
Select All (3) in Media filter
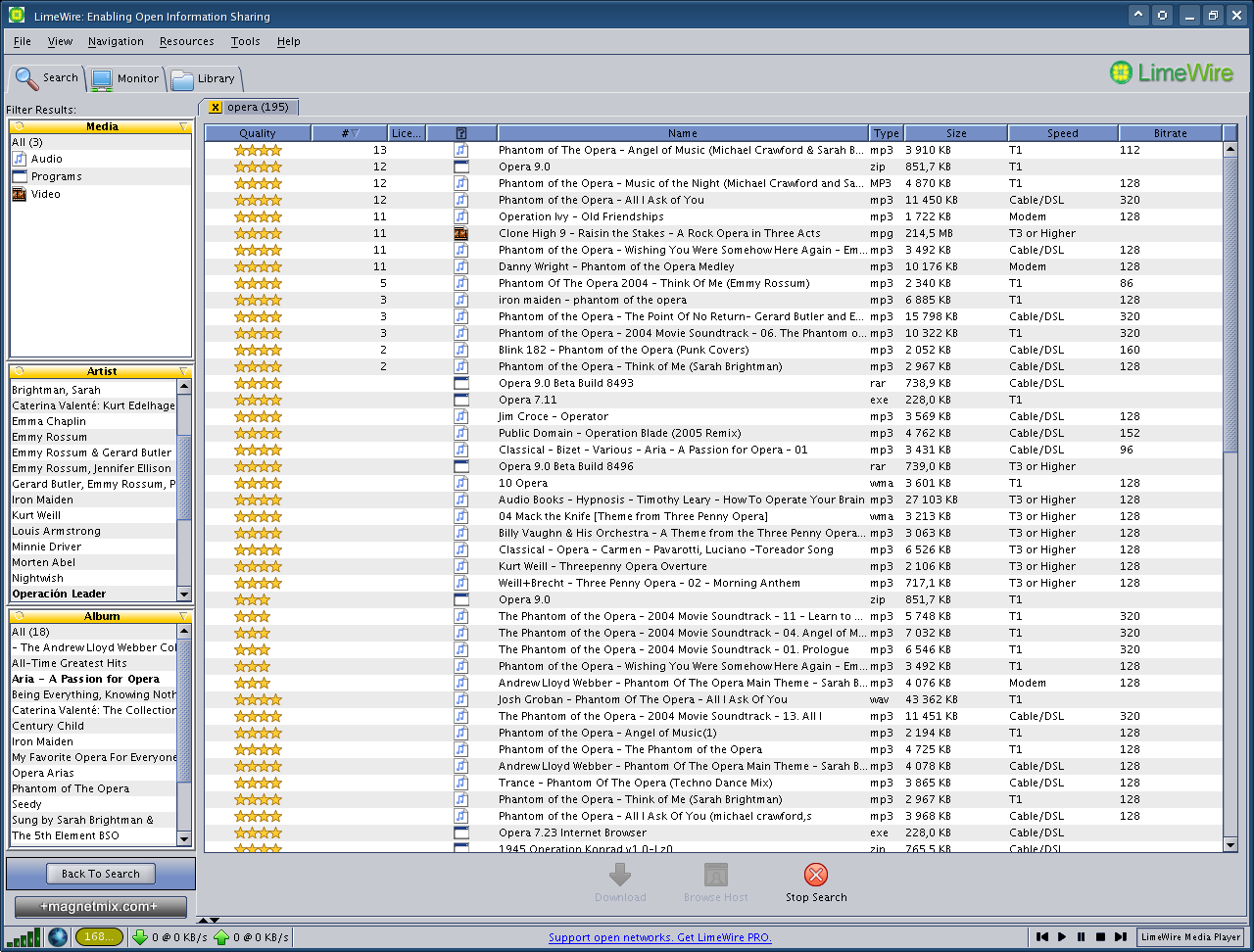coord(101,142)
